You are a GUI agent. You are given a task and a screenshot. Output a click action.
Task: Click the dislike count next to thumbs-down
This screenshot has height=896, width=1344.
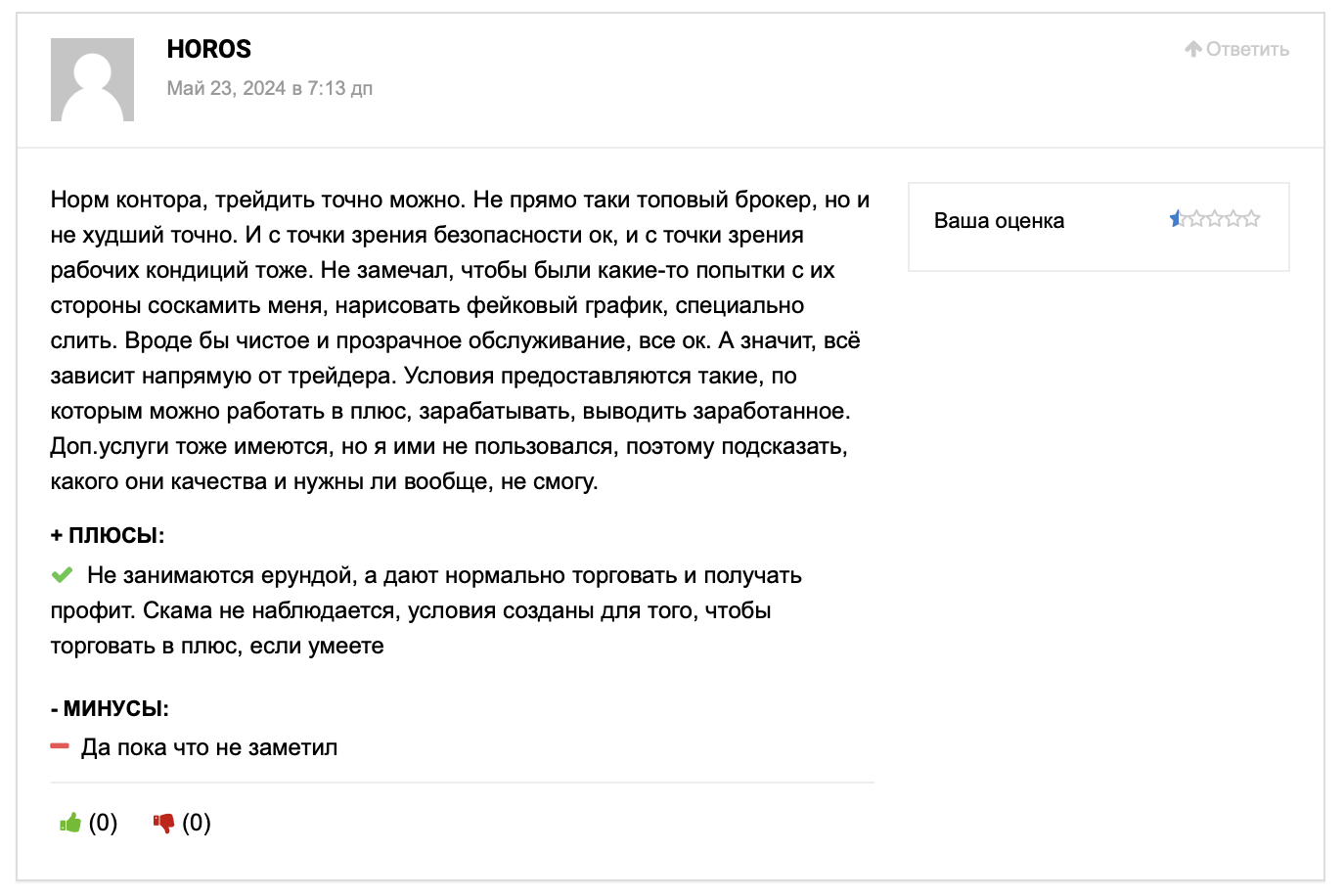click(197, 823)
